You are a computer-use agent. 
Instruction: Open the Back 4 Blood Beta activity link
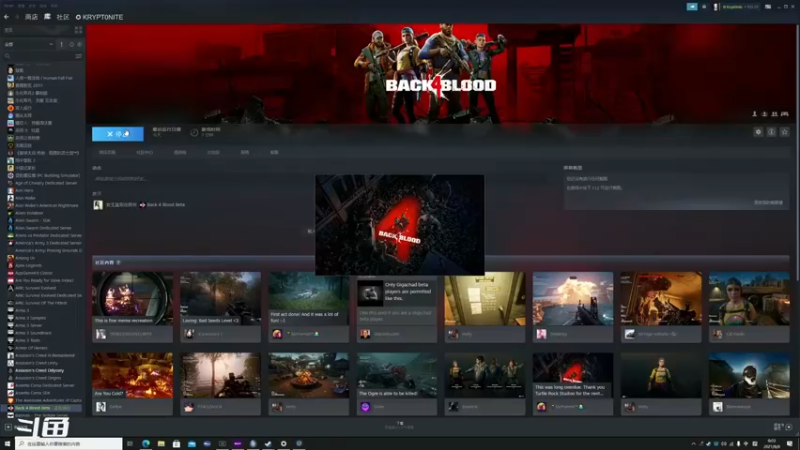166,205
